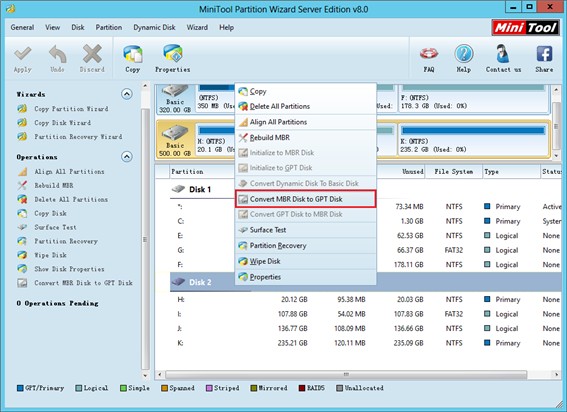This screenshot has height=412, width=567.
Task: Choose Copy in the context menu
Action: (306, 92)
